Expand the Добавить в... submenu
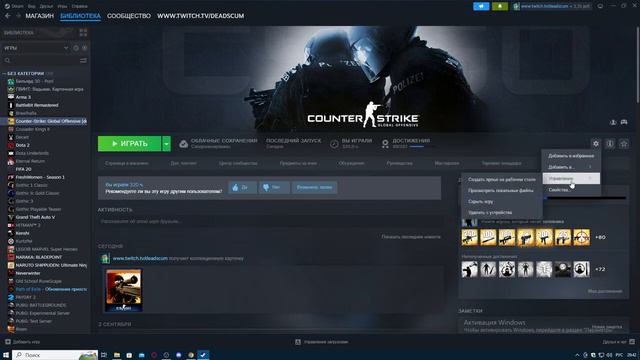Viewport: 640px width, 360px height. pos(571,167)
